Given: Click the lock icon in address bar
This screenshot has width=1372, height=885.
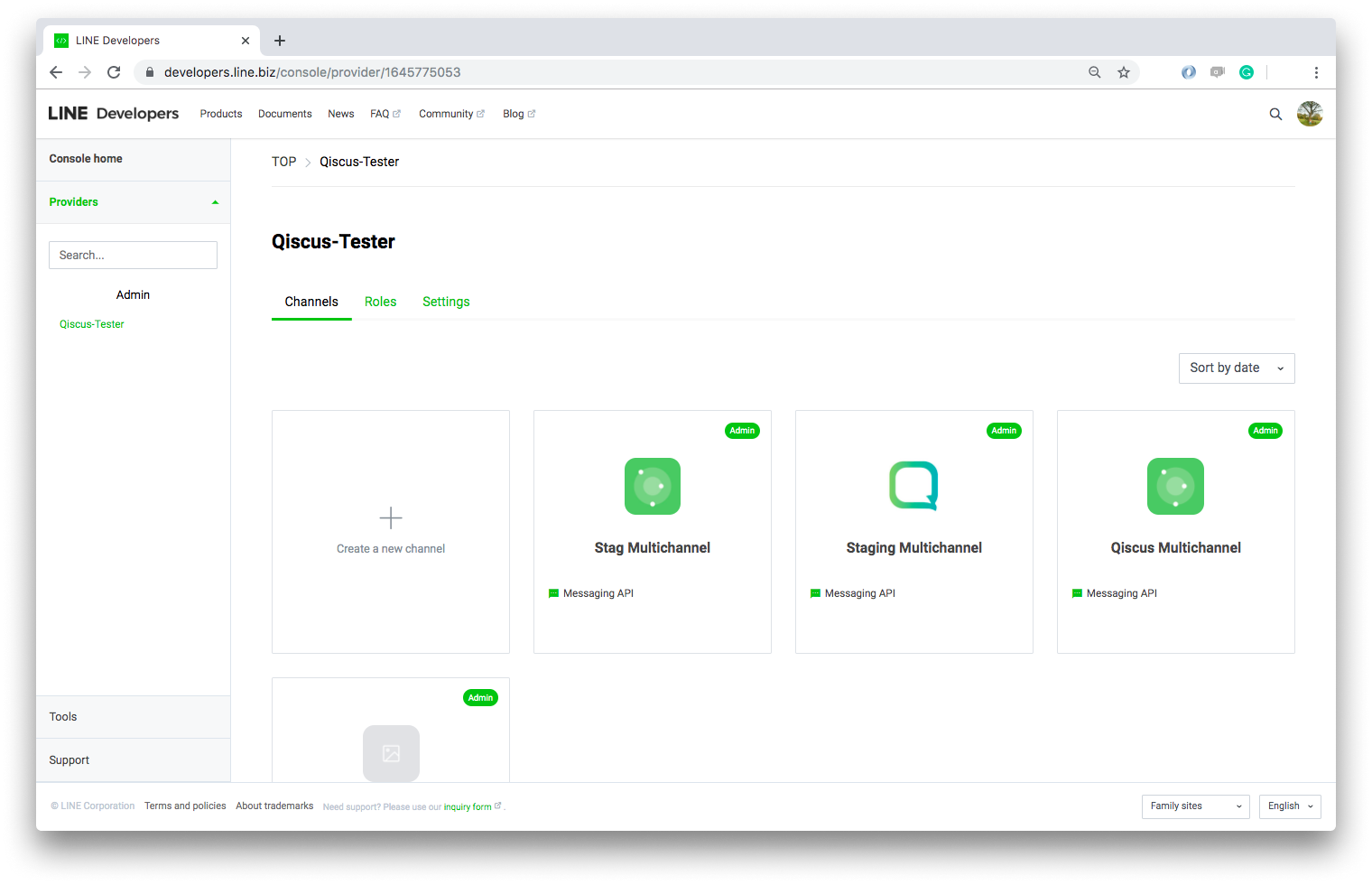Looking at the screenshot, I should click(150, 72).
